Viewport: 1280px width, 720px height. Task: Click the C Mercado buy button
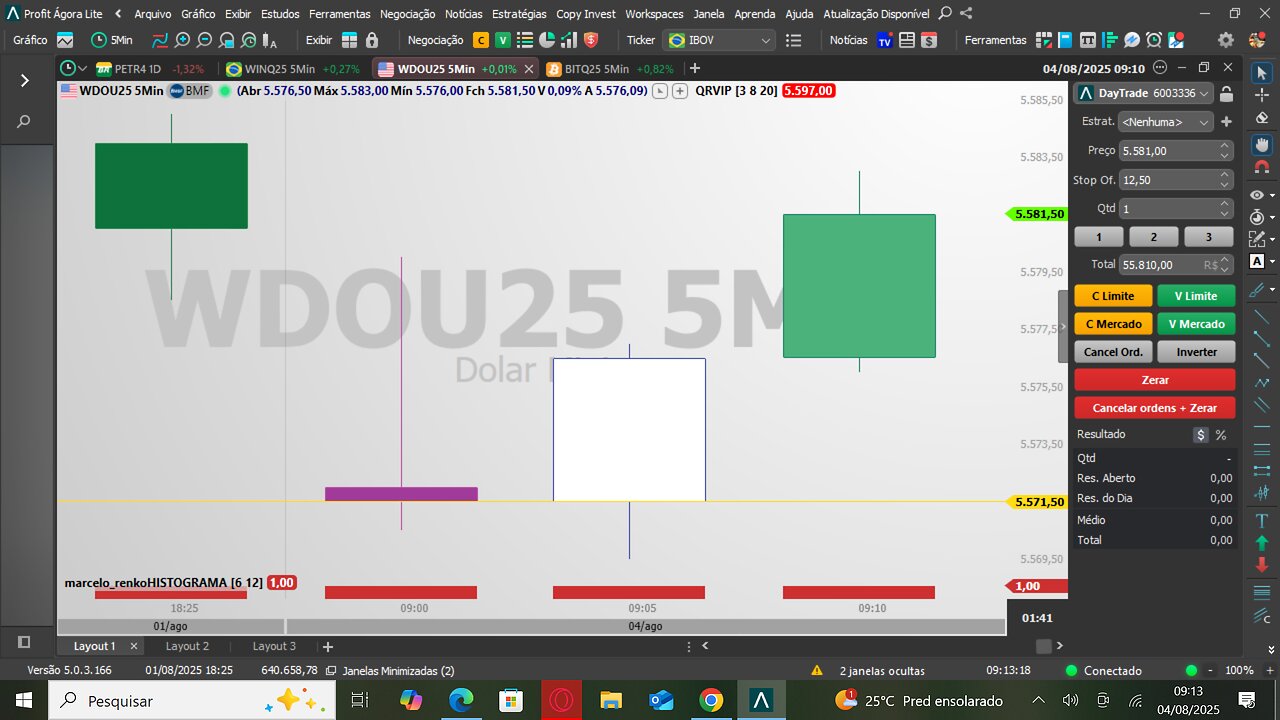tap(1113, 324)
